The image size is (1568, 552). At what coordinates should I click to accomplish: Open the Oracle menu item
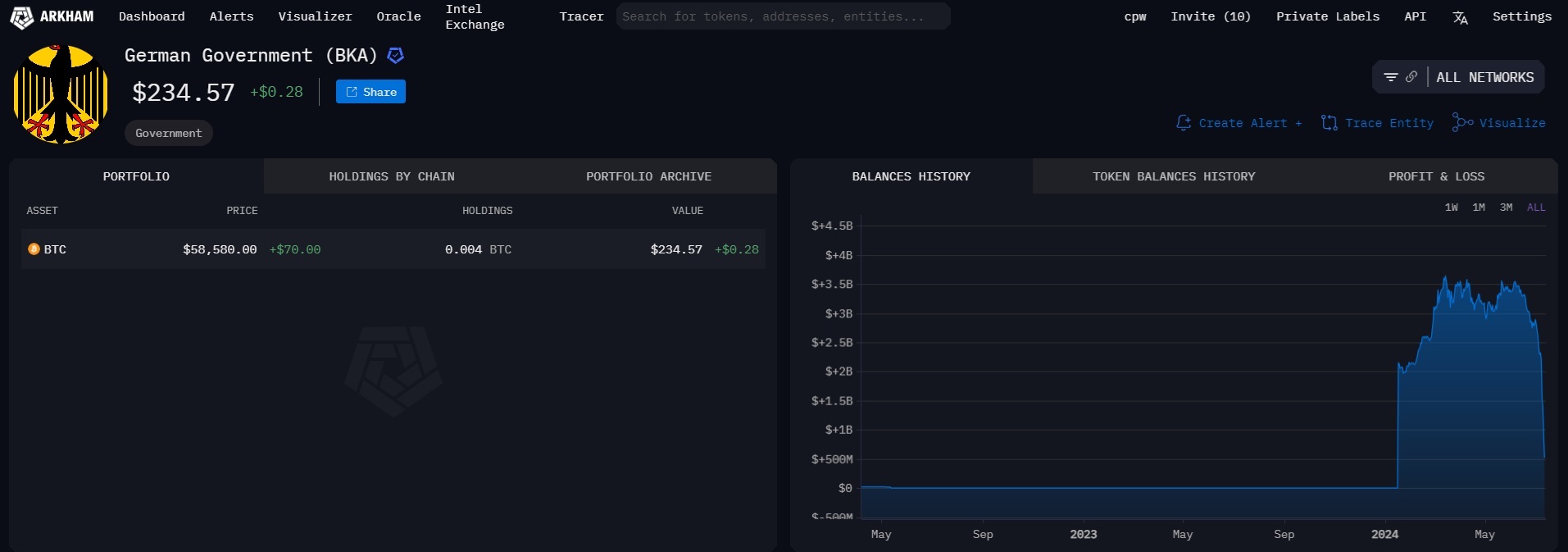[x=398, y=16]
